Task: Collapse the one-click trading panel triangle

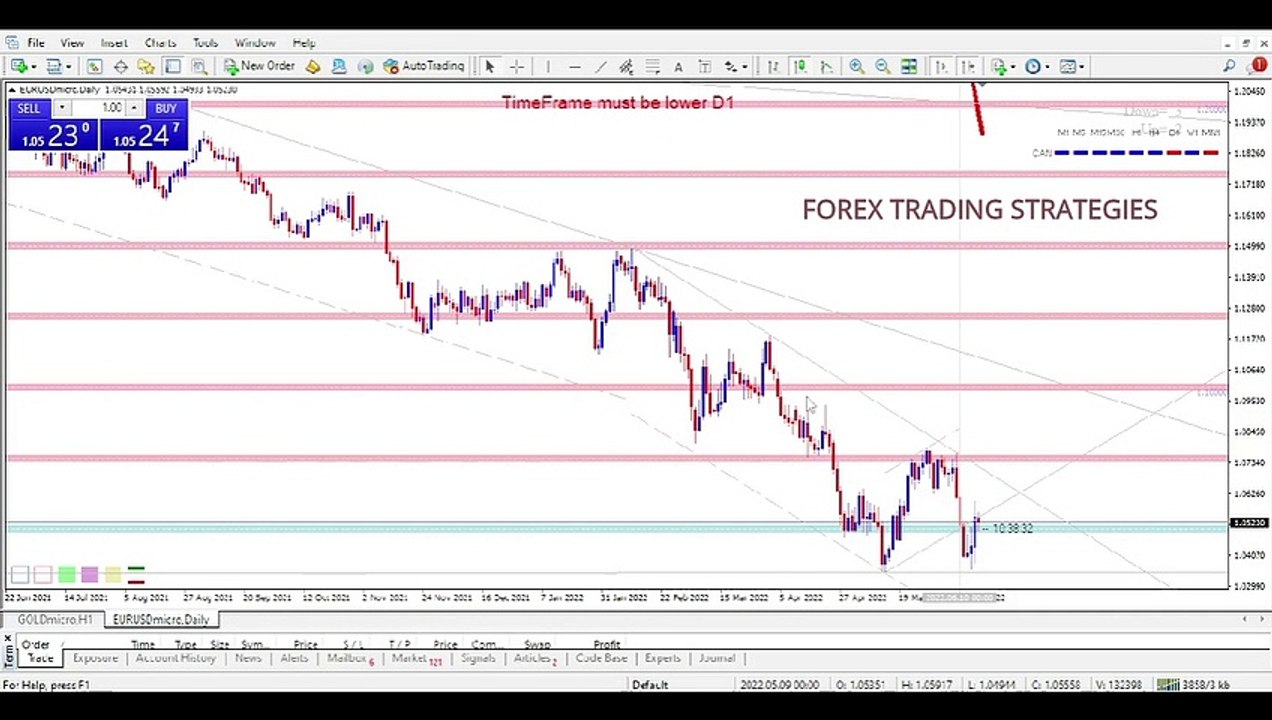Action: tap(12, 90)
